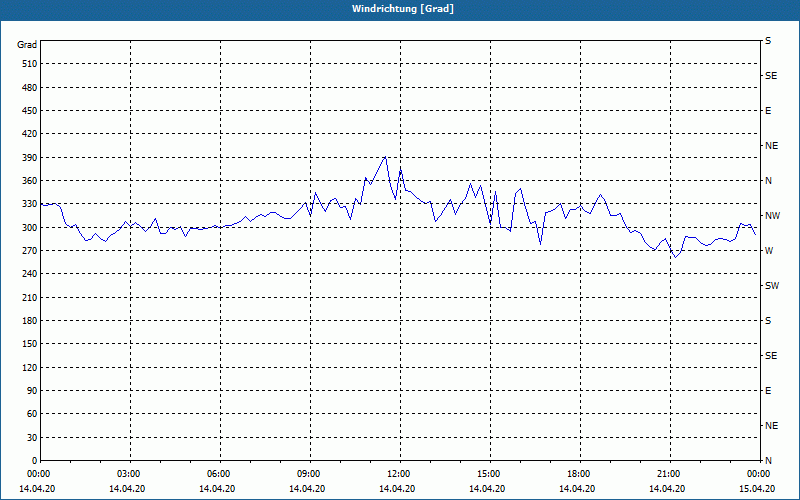
Task: Select the 480 y-axis value
Action: [x=30, y=88]
